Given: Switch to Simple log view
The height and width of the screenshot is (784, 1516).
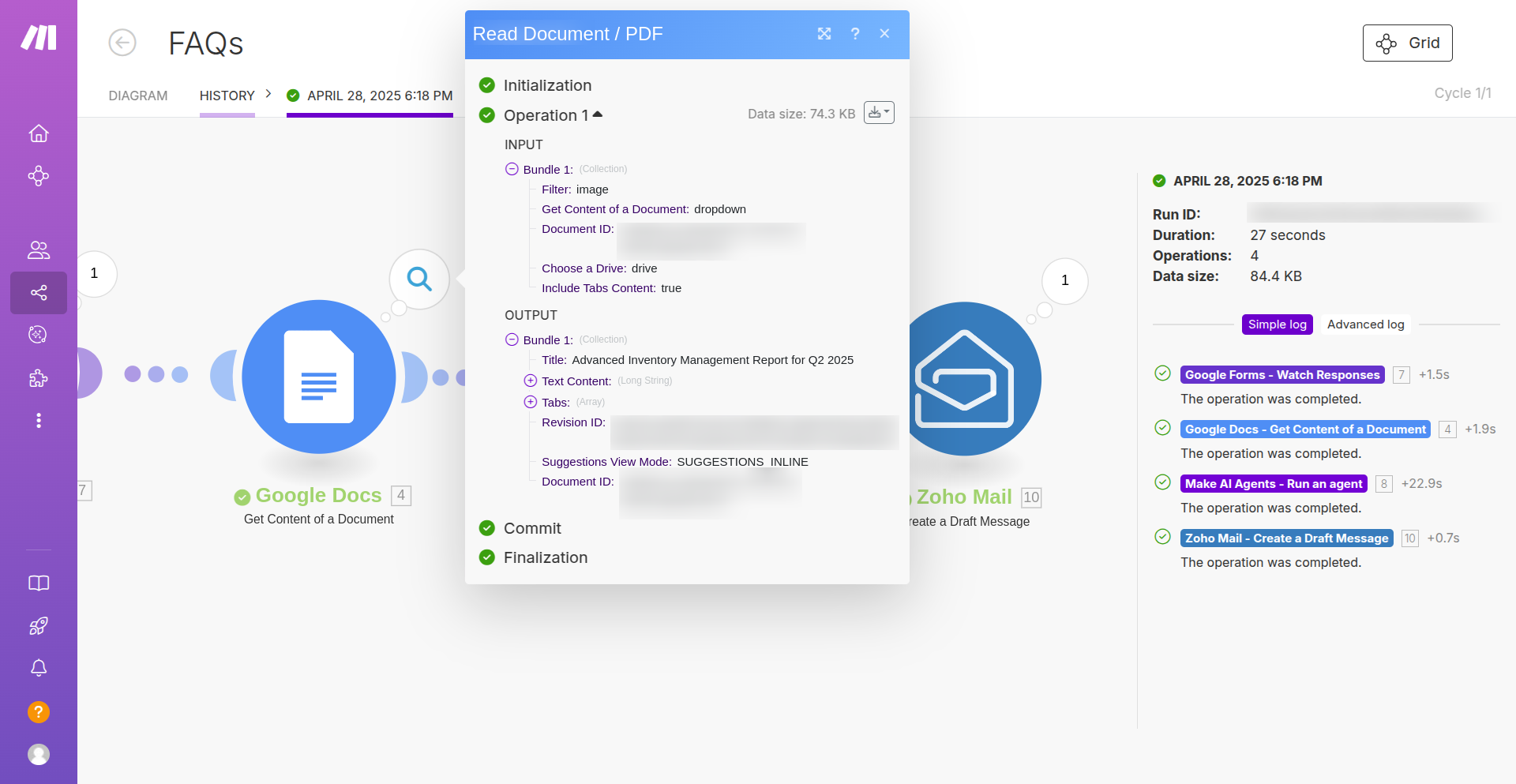Looking at the screenshot, I should click(x=1277, y=324).
